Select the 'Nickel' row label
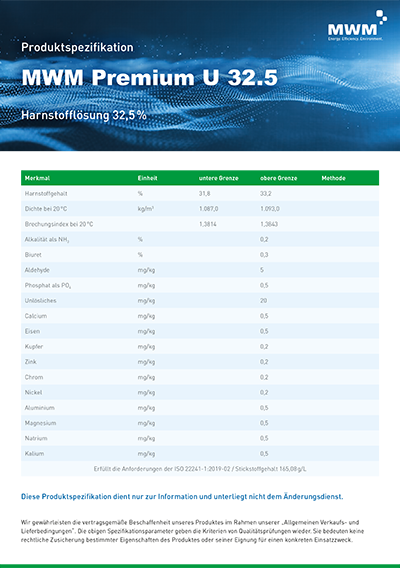 [x=33, y=392]
